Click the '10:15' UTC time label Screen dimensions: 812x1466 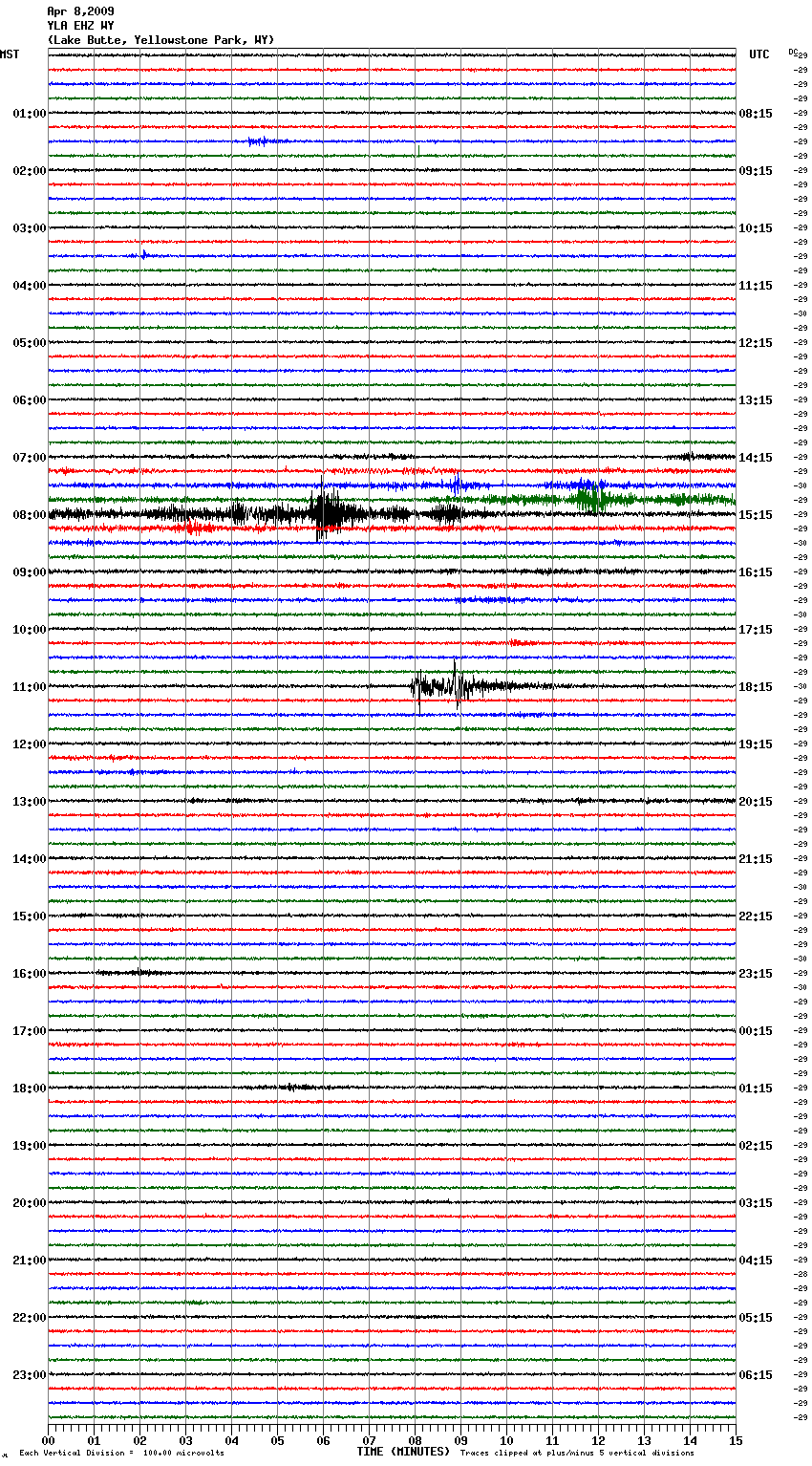pos(756,228)
